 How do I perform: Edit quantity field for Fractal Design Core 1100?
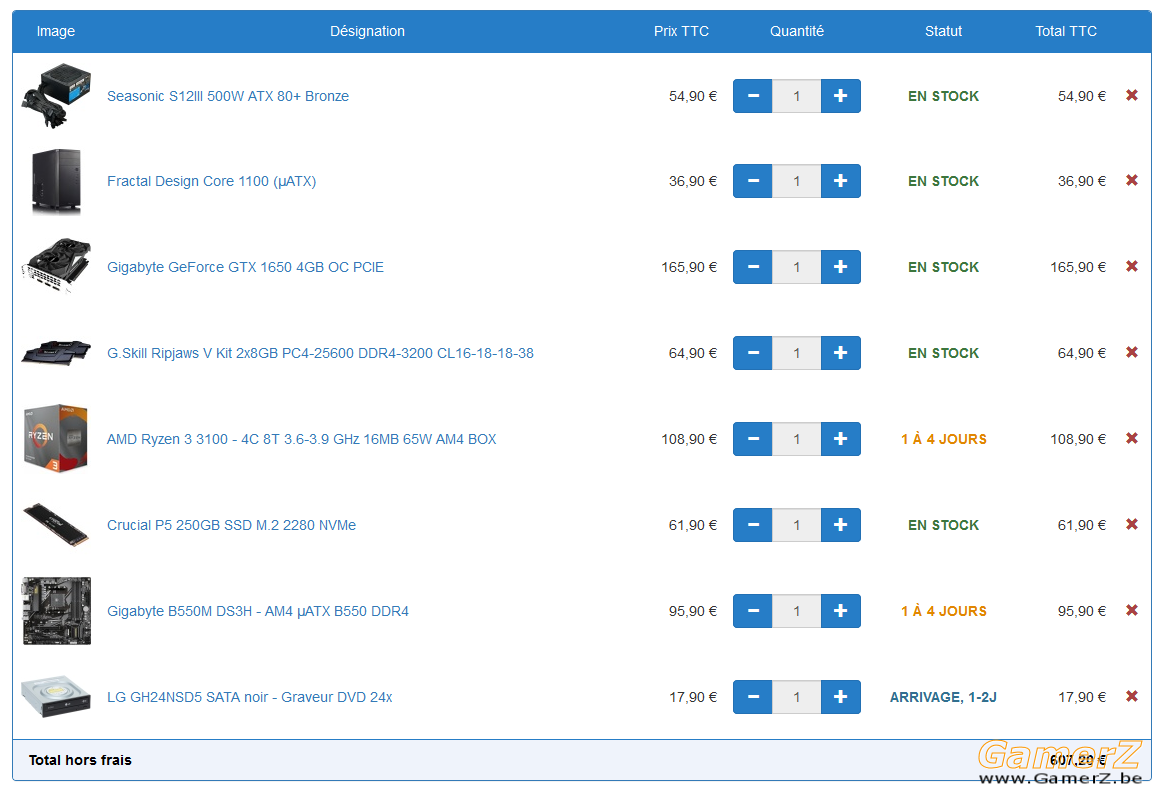pyautogui.click(x=797, y=181)
